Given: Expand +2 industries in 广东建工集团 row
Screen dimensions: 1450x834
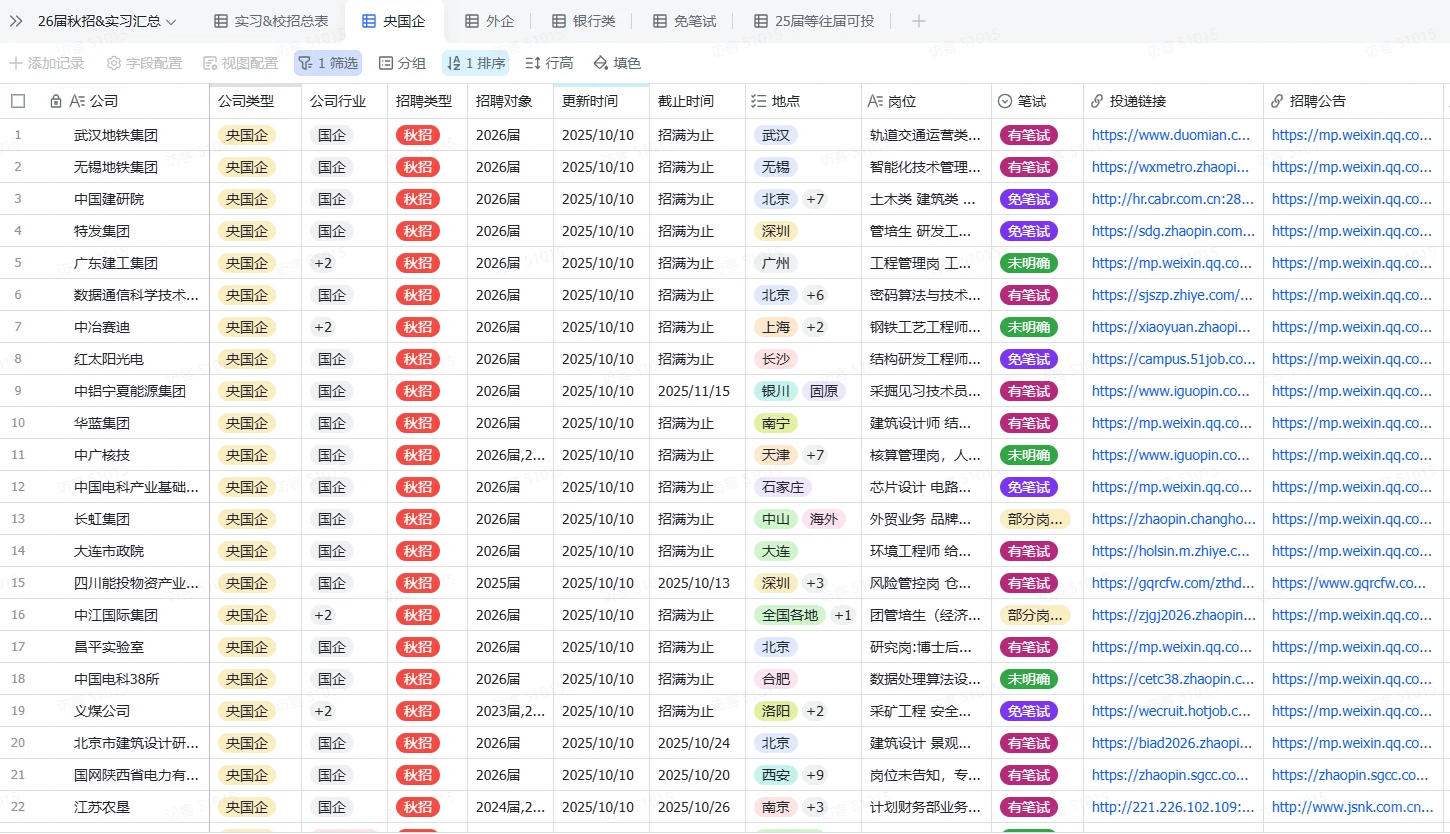Looking at the screenshot, I should click(323, 263).
